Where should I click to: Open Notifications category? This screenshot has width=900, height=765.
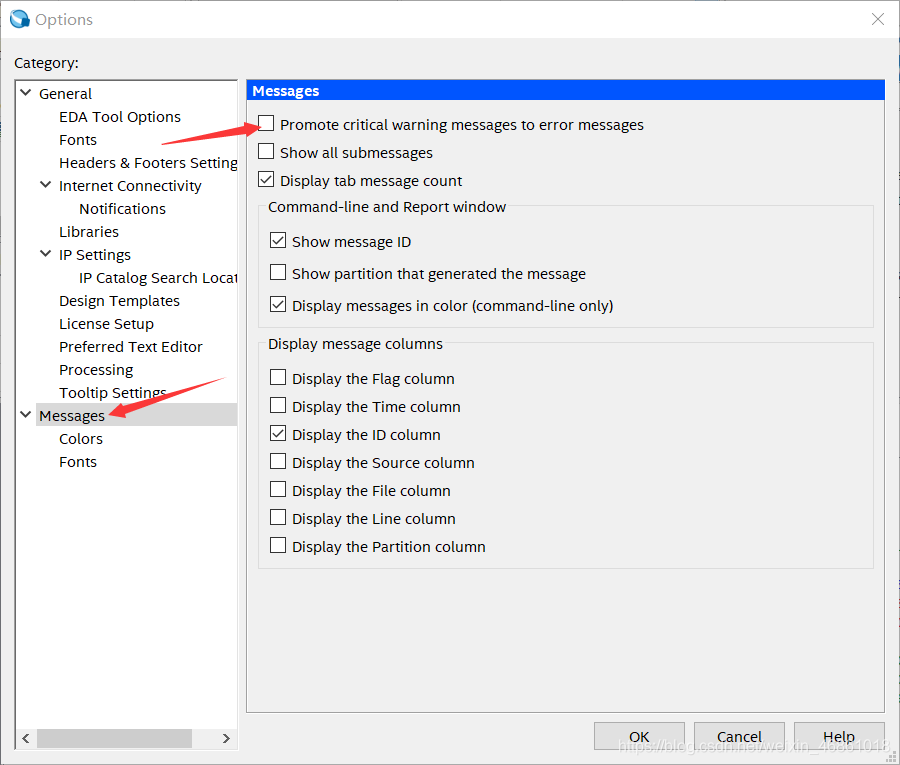[x=122, y=209]
